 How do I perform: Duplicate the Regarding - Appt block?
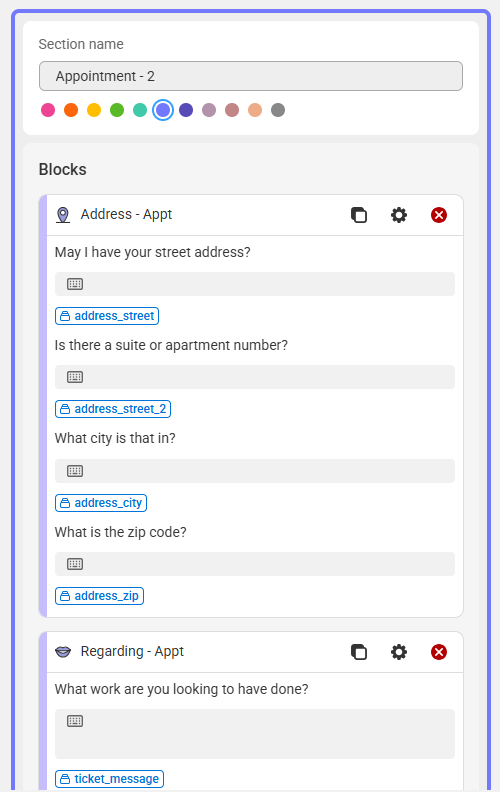(359, 652)
